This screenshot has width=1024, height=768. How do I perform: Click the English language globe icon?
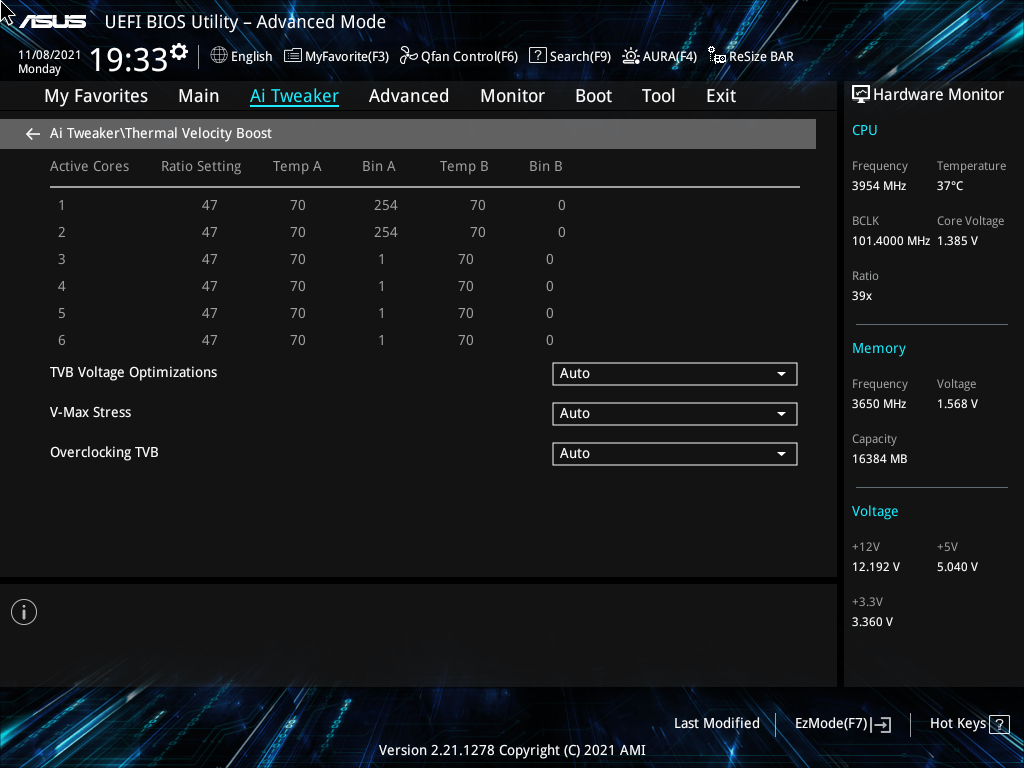point(219,56)
